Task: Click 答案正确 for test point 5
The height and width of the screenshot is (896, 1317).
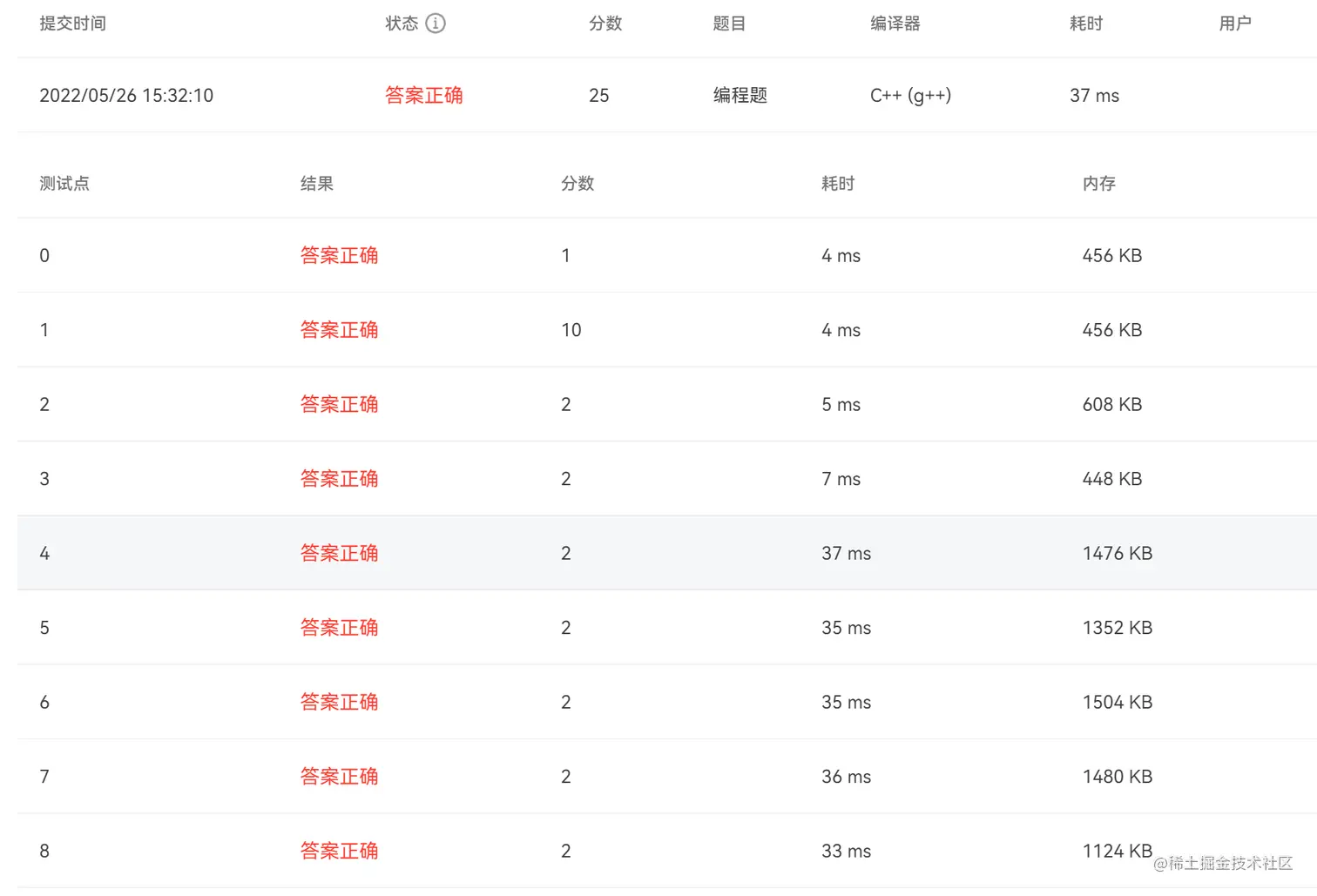Action: click(x=339, y=628)
